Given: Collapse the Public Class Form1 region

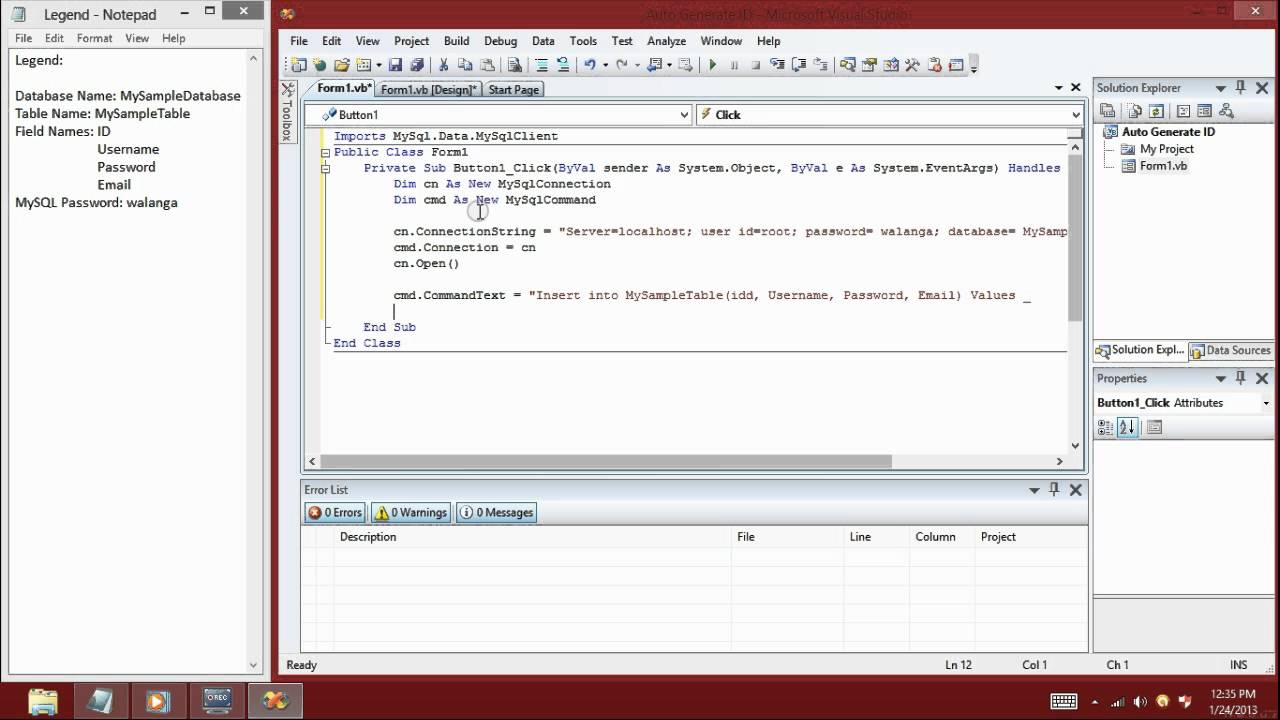Looking at the screenshot, I should [325, 153].
